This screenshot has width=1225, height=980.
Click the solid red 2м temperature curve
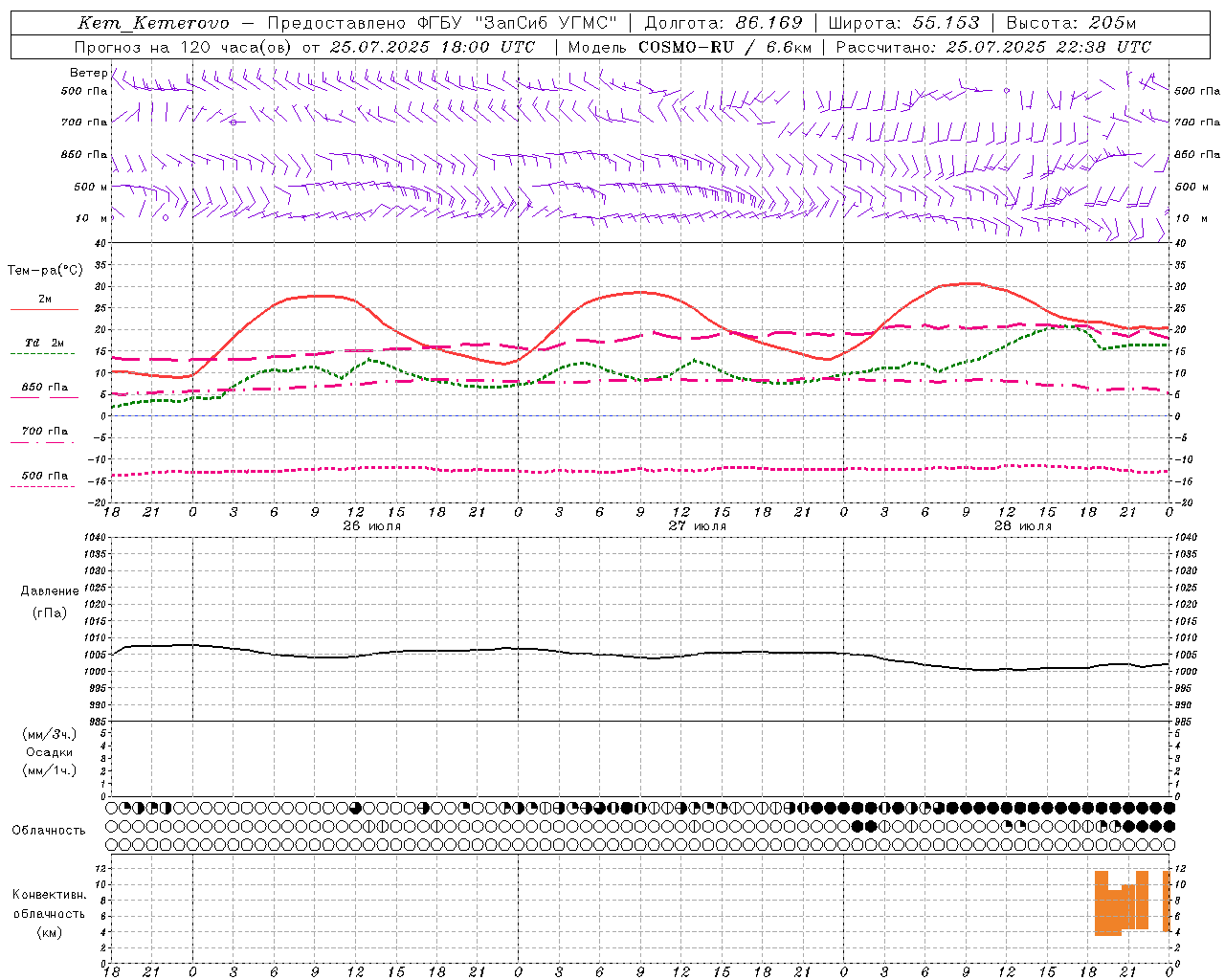coord(640,293)
